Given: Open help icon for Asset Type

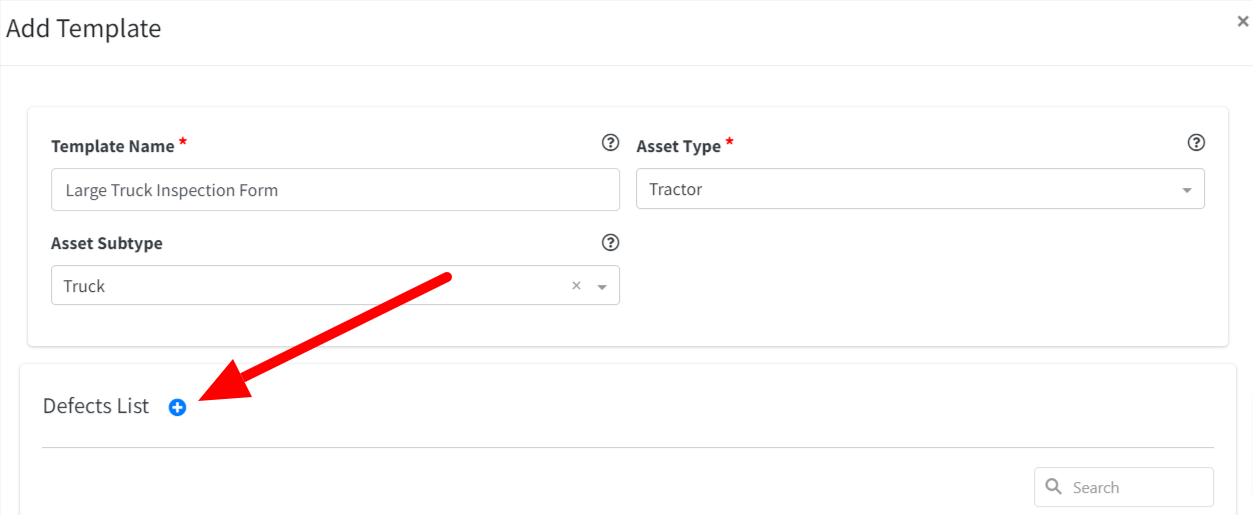Looking at the screenshot, I should pos(1195,143).
